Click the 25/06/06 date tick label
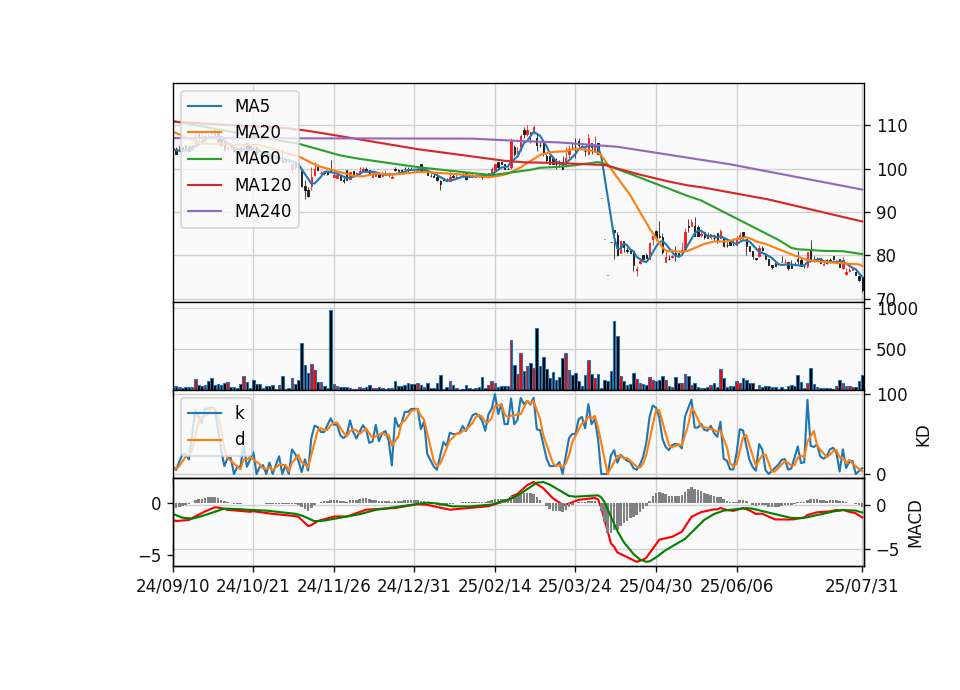Viewport: 960px width, 690px height. tap(736, 586)
